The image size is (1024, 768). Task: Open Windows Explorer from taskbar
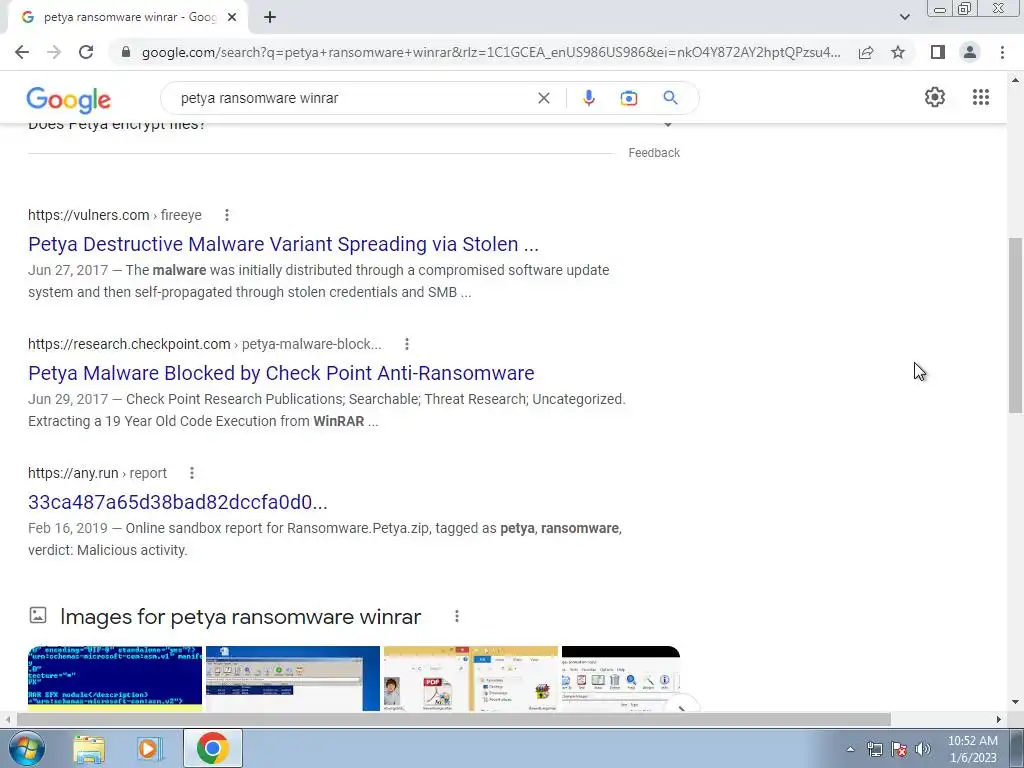[89, 748]
